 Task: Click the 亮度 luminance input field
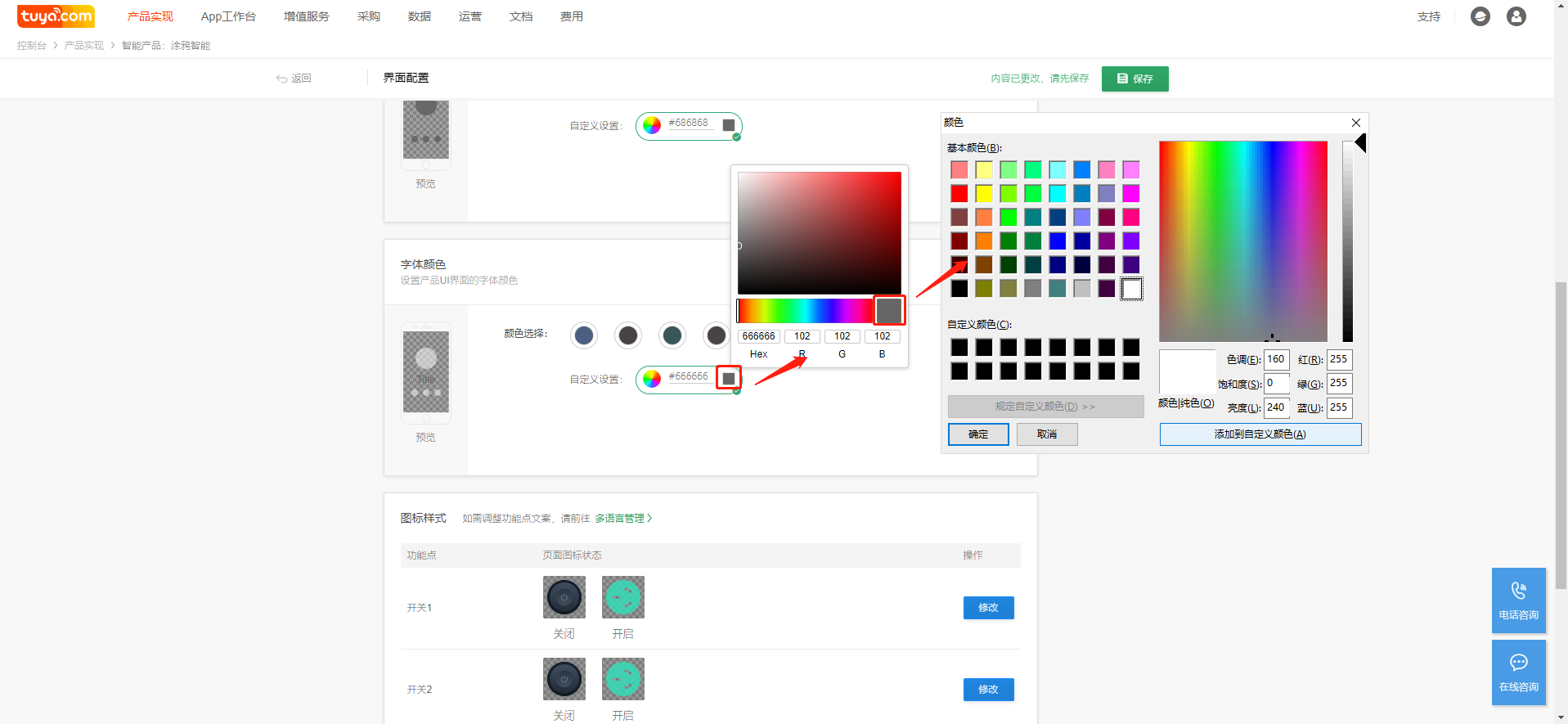click(1277, 407)
